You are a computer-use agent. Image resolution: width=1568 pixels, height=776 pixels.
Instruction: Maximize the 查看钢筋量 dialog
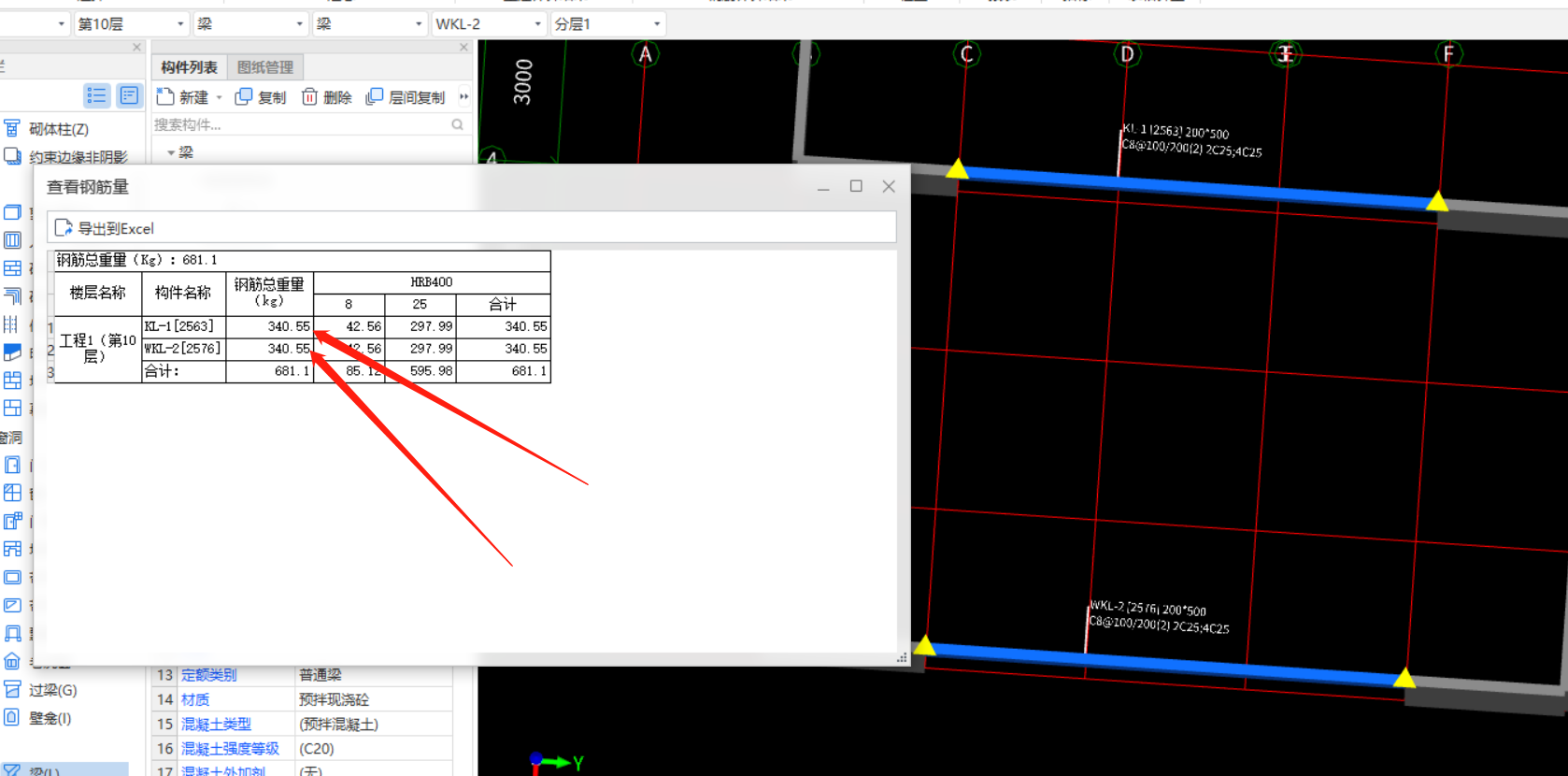tap(856, 186)
